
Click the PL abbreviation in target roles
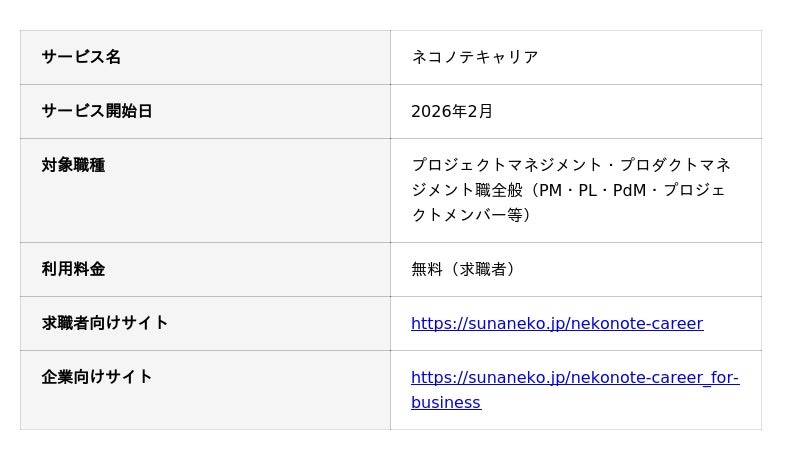pyautogui.click(x=588, y=190)
